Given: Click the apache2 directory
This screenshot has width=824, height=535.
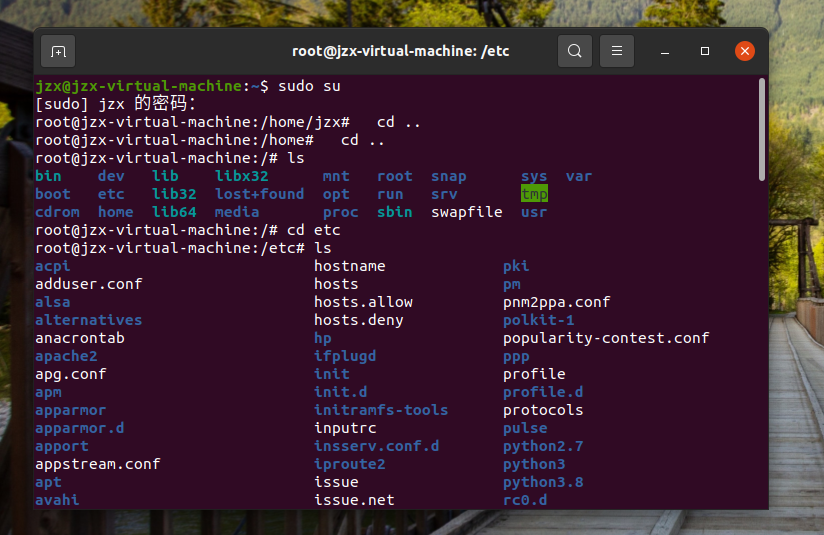Looking at the screenshot, I should [x=66, y=356].
